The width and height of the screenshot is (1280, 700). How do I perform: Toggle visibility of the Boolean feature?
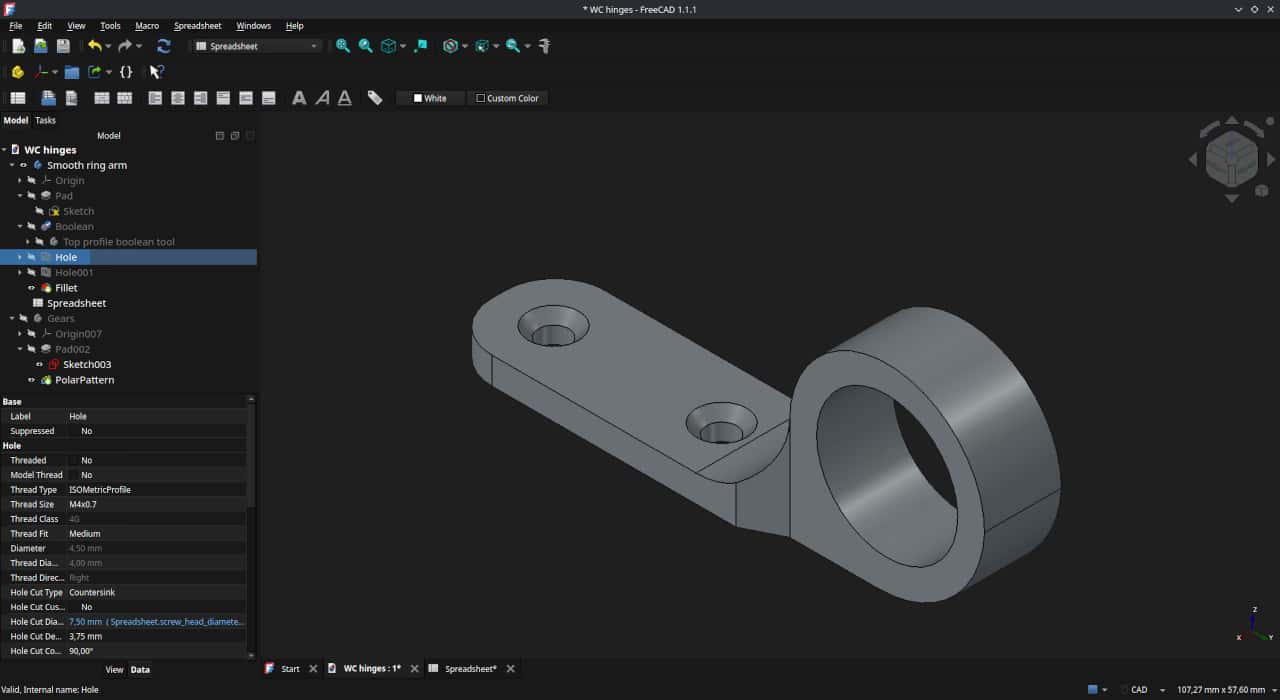point(32,227)
